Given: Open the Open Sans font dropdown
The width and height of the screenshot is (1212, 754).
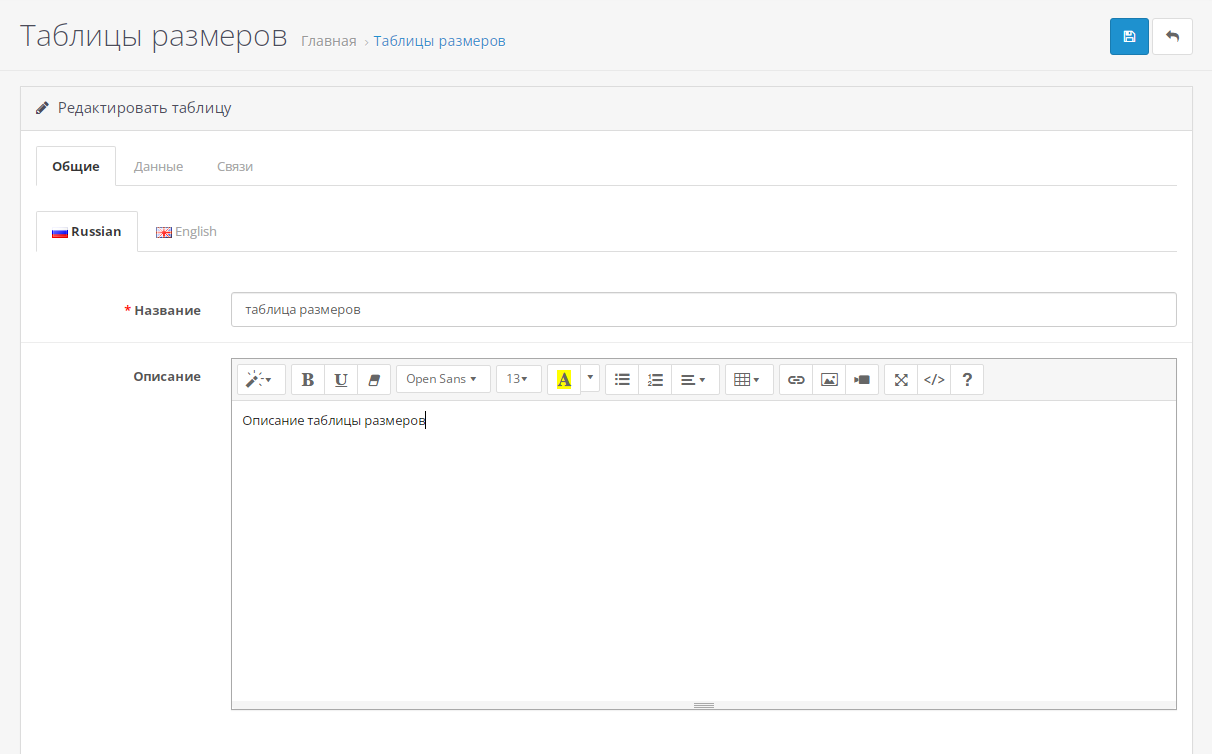Looking at the screenshot, I should (x=442, y=380).
